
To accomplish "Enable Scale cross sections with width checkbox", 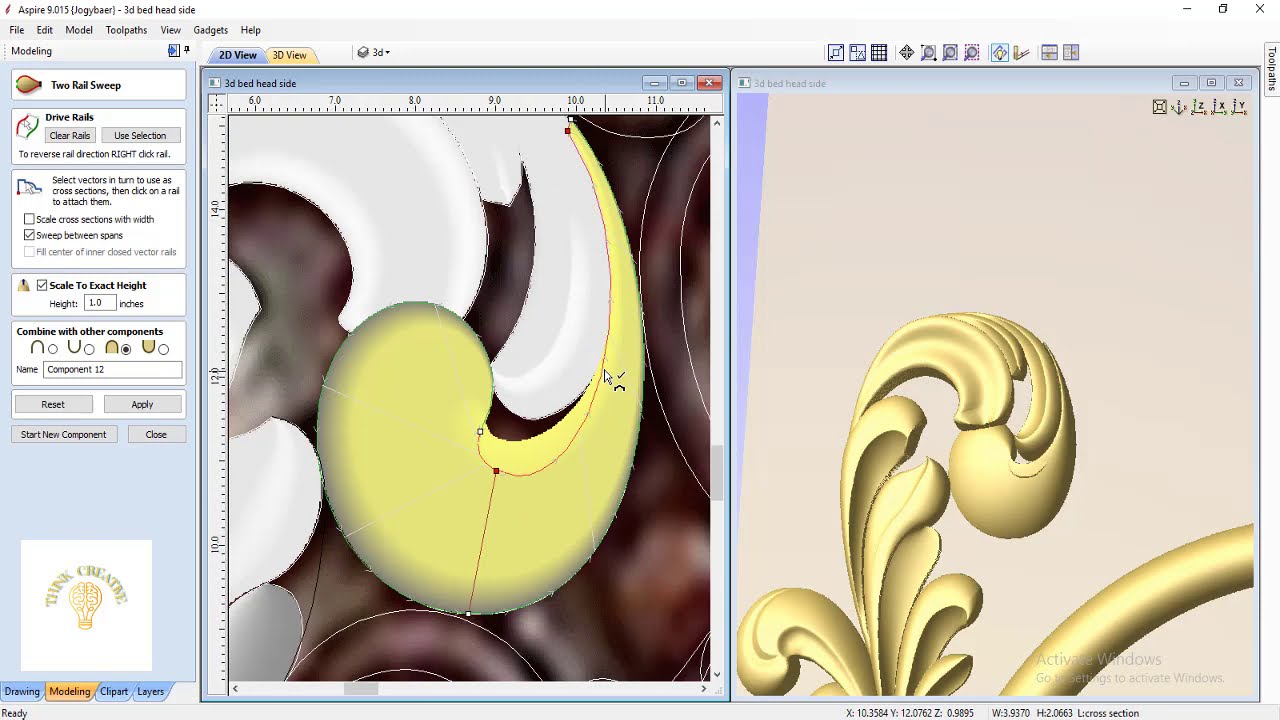I will (29, 219).
